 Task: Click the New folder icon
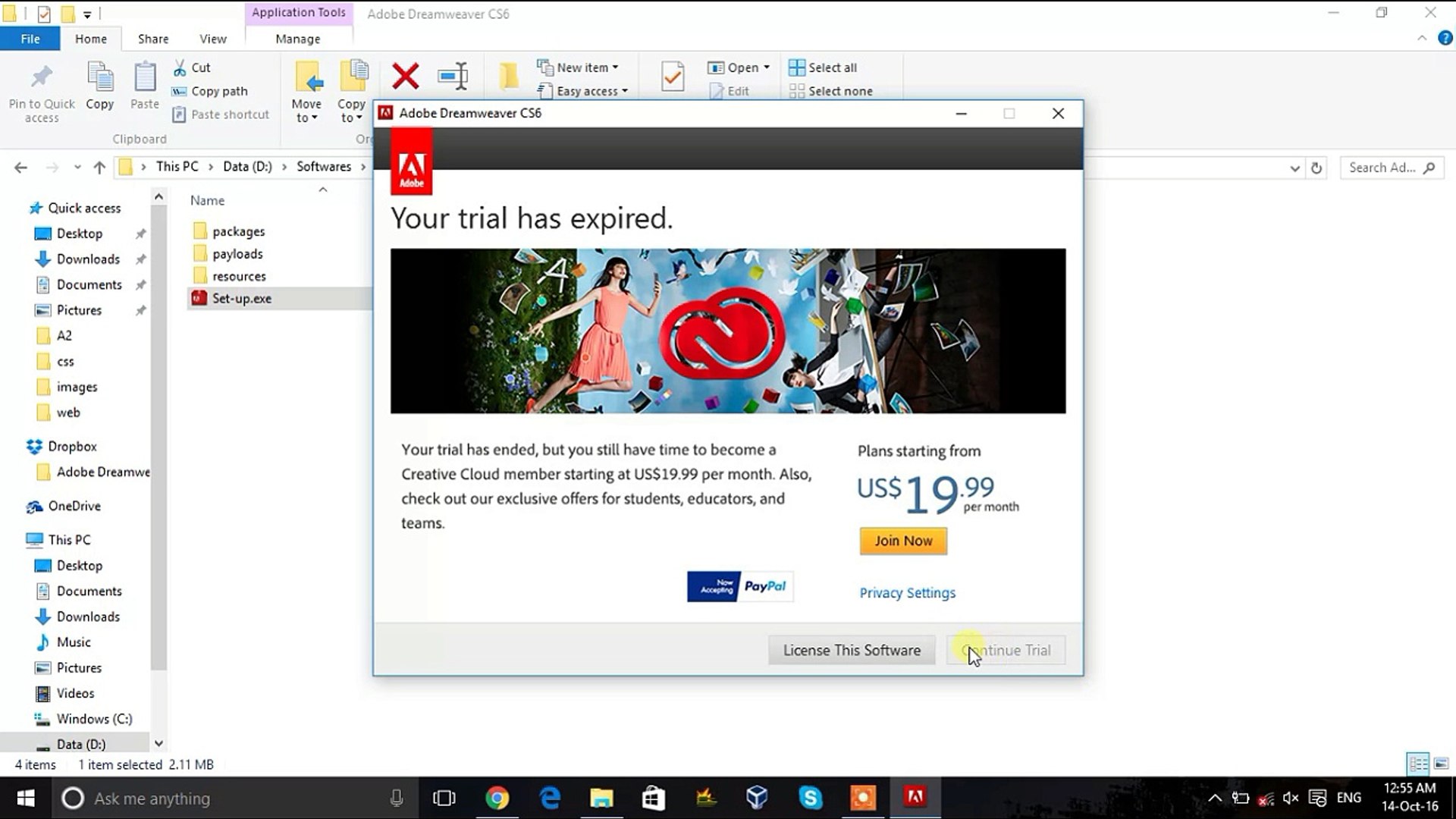509,76
